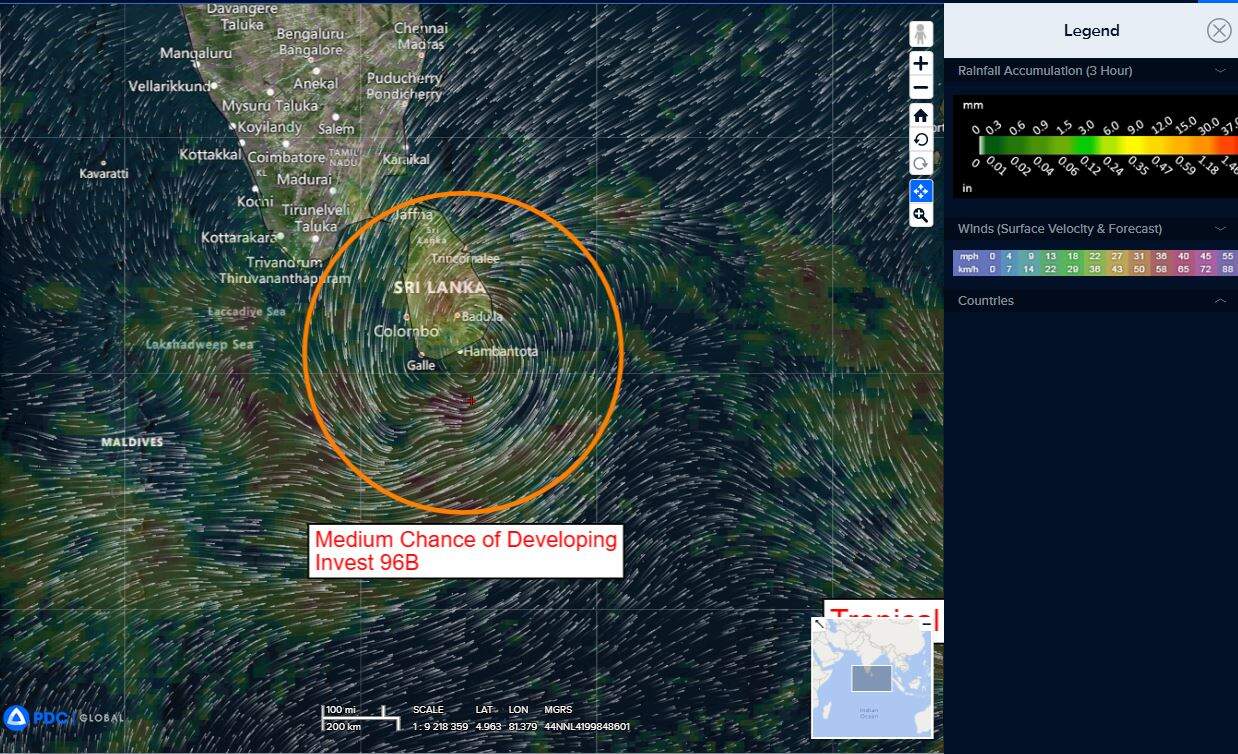Click the red storm center marker
Screen dimensions: 1238x754
coord(471,401)
